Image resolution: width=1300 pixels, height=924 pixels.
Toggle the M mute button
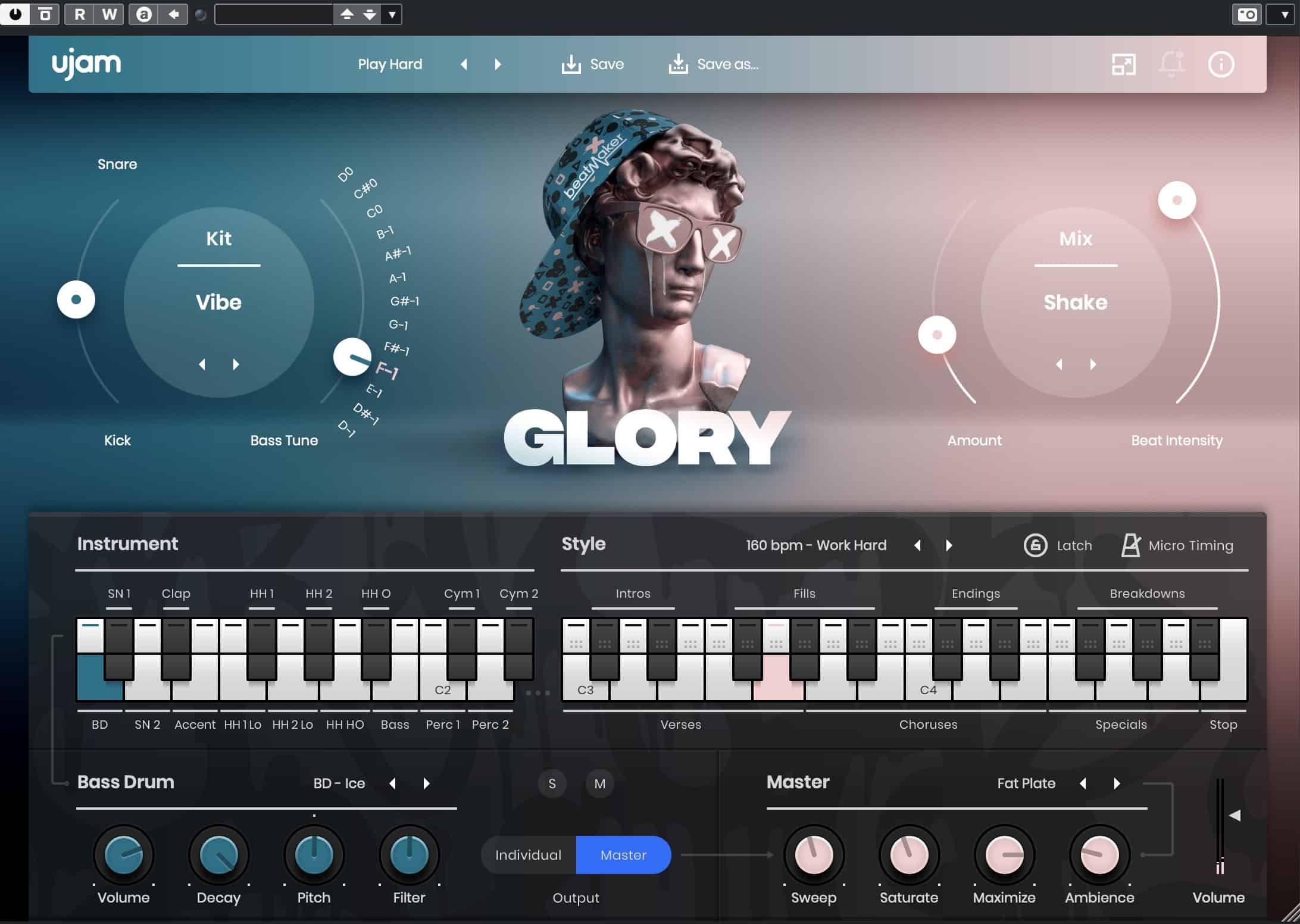[x=599, y=783]
